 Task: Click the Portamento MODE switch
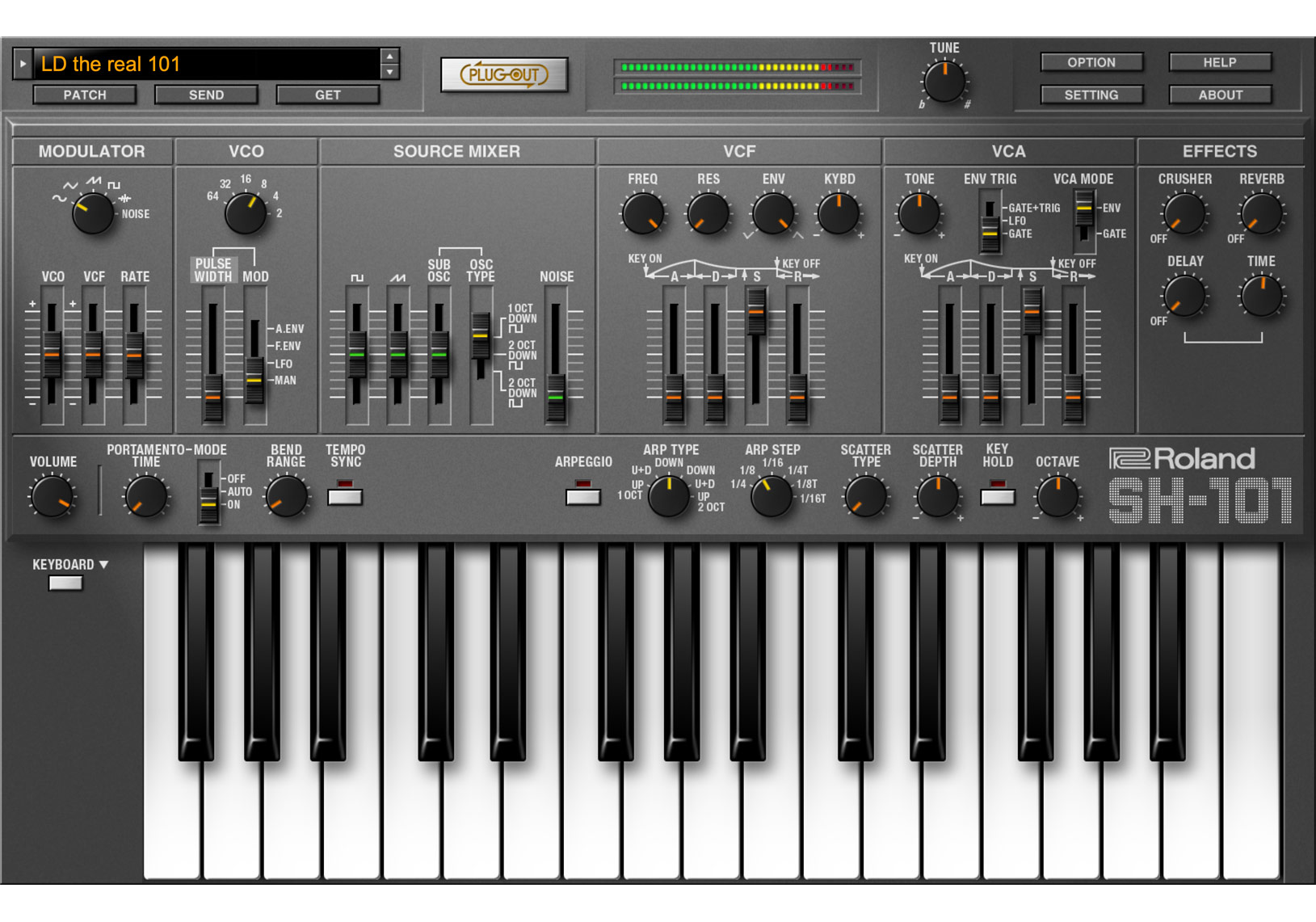tap(208, 492)
